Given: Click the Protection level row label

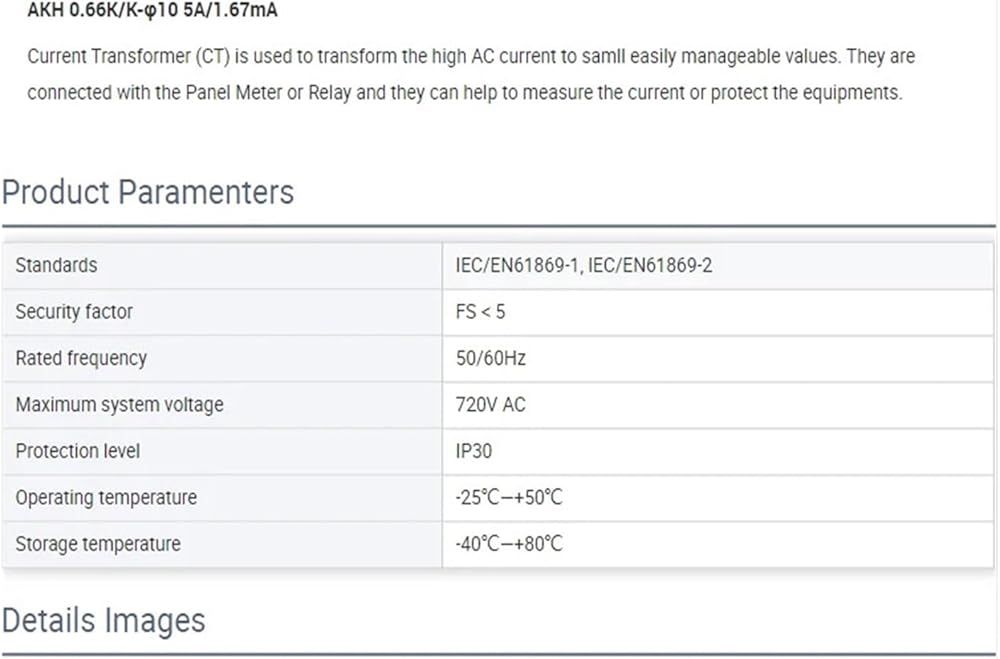Looking at the screenshot, I should 78,451.
